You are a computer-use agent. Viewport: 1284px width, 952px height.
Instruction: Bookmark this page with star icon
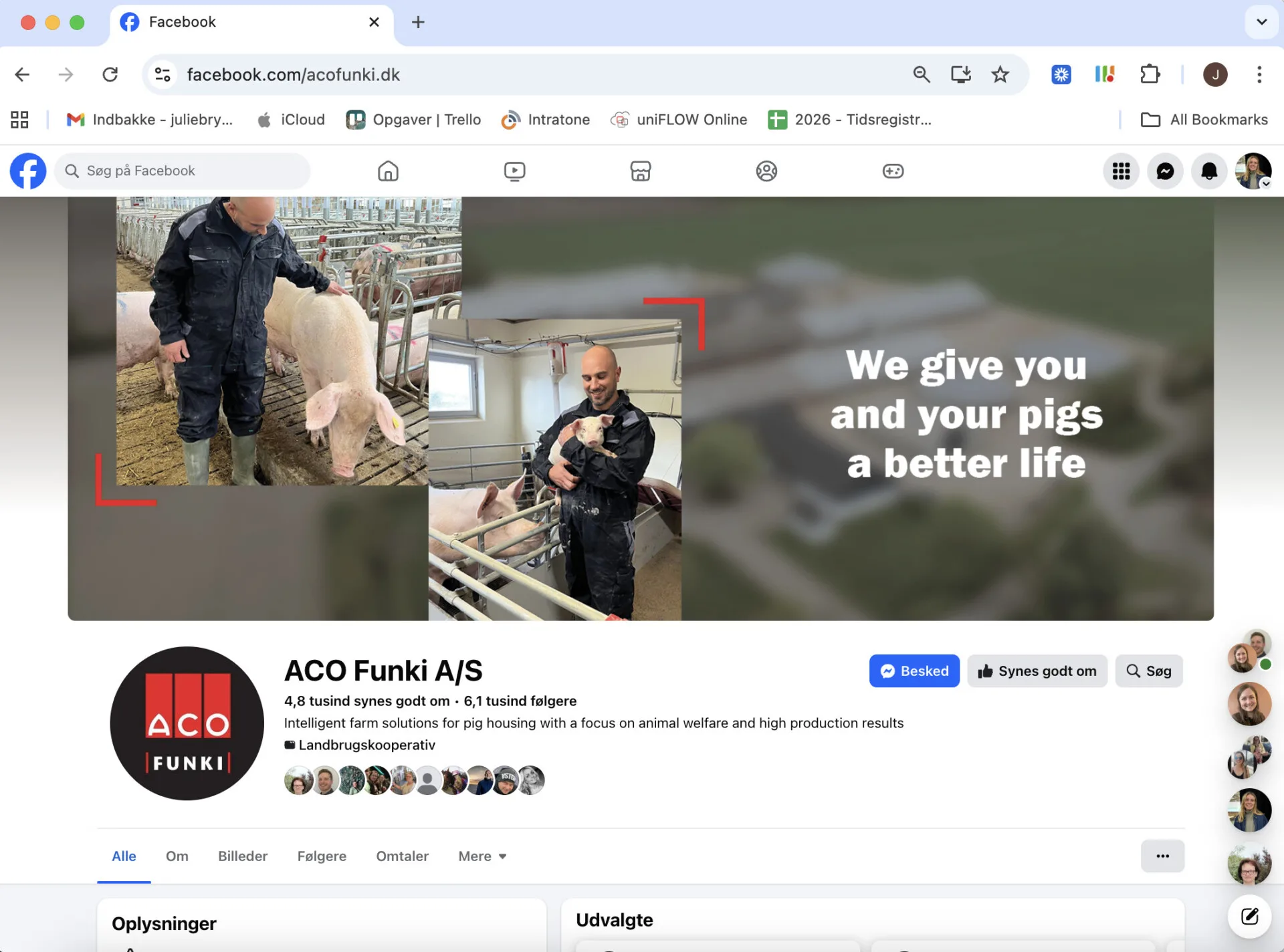point(1000,74)
